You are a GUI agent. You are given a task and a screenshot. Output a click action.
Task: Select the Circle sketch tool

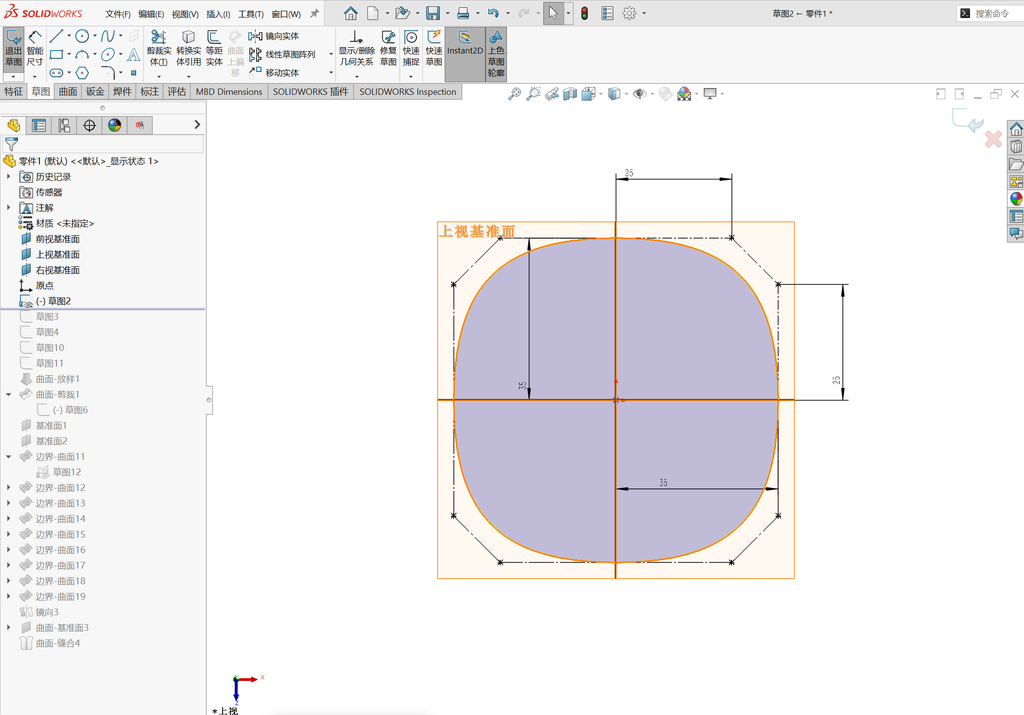pyautogui.click(x=82, y=36)
